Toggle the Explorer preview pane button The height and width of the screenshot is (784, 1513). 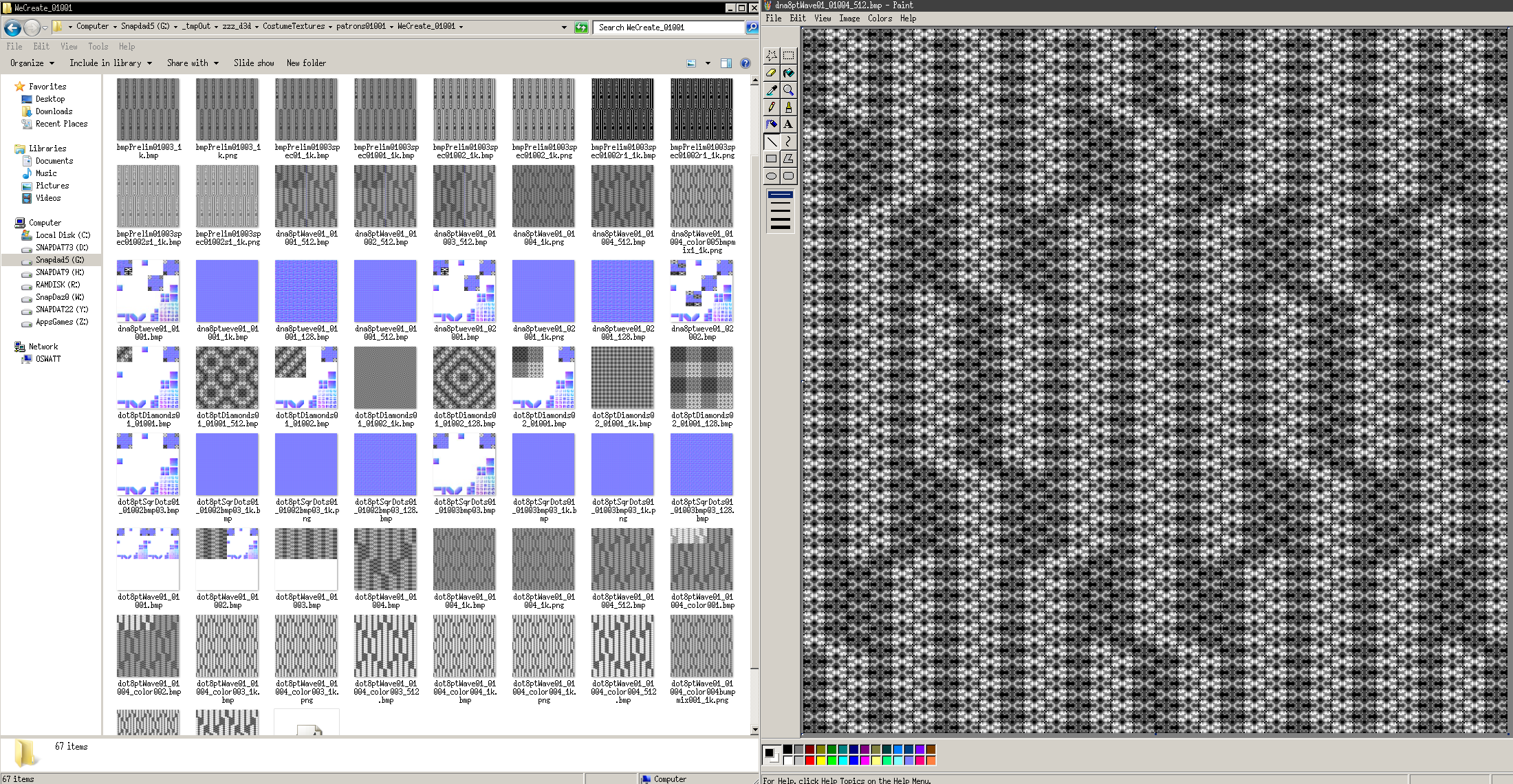[726, 63]
